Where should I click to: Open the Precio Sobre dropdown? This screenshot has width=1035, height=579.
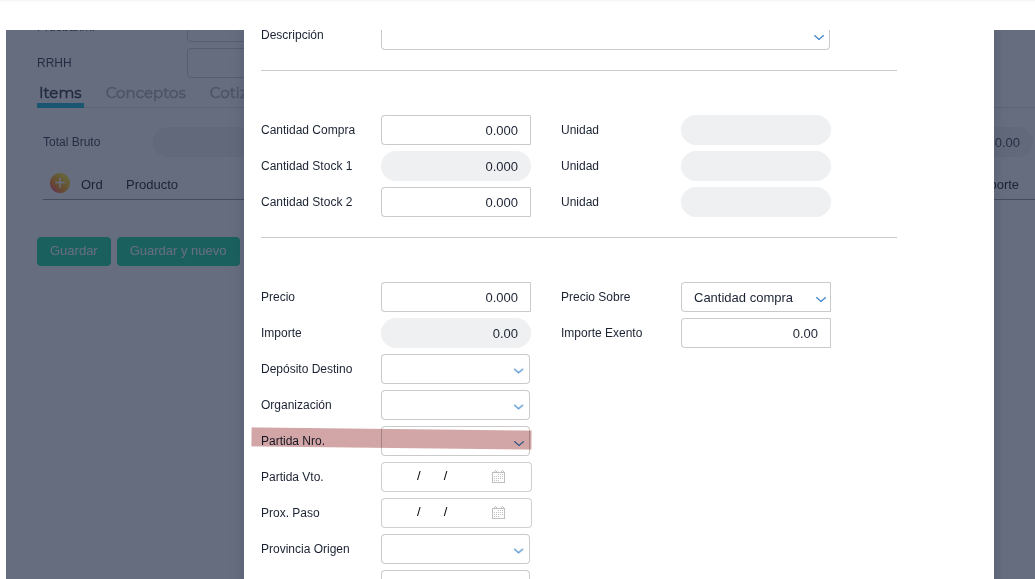click(820, 298)
